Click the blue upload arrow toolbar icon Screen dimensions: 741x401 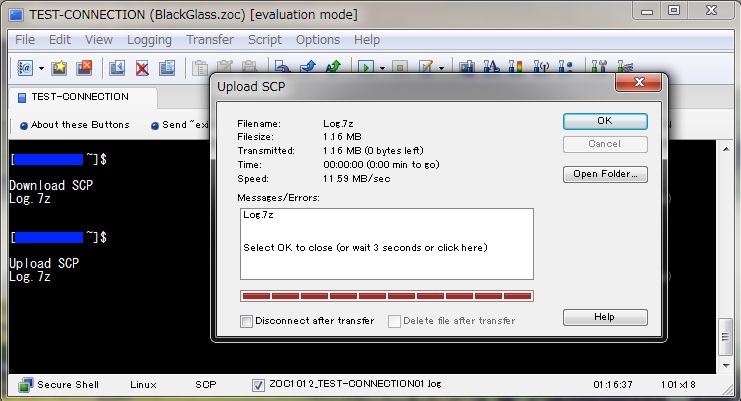308,66
